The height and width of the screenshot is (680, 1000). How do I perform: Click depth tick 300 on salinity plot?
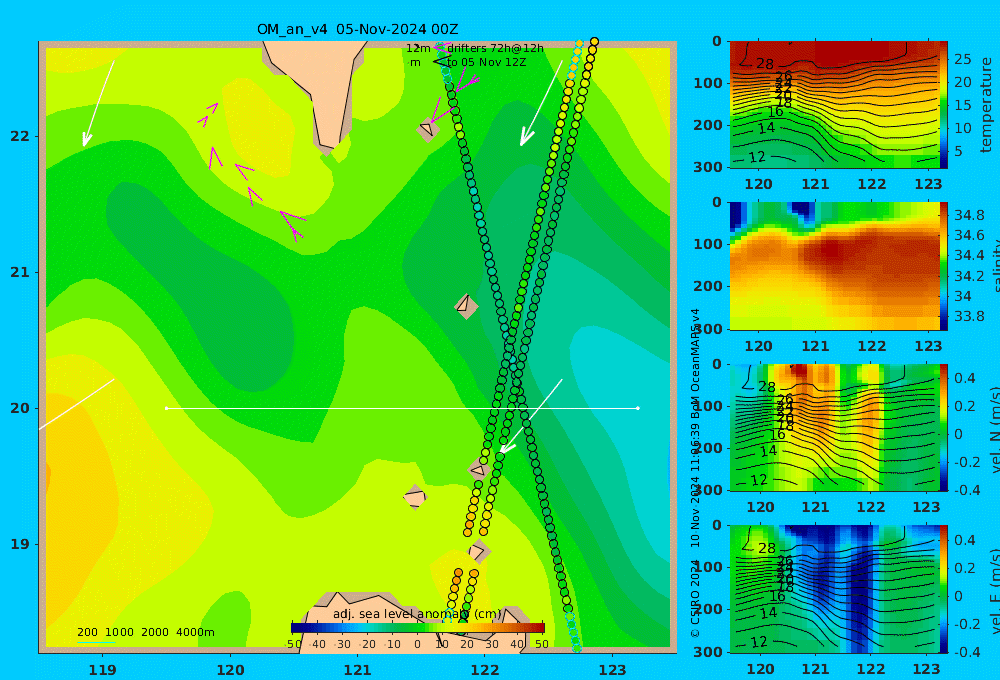(x=707, y=329)
